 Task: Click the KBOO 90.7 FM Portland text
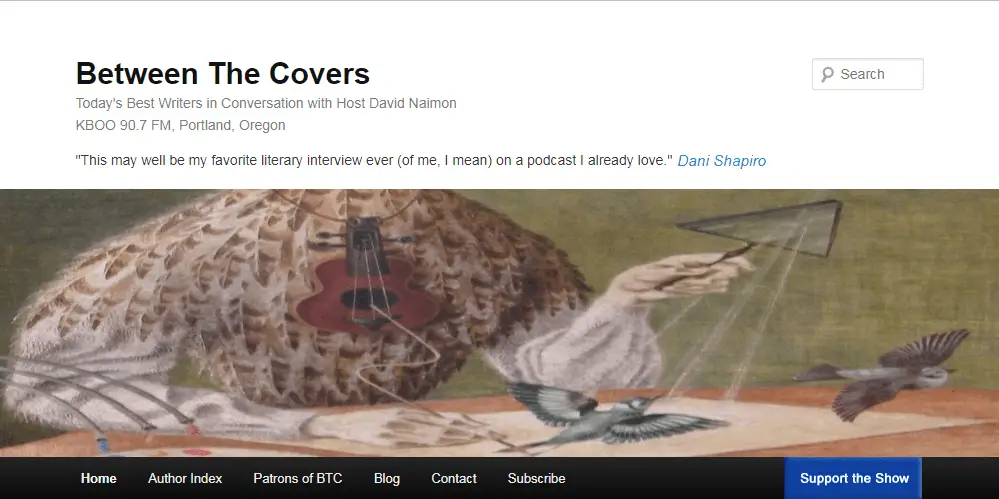click(x=180, y=125)
